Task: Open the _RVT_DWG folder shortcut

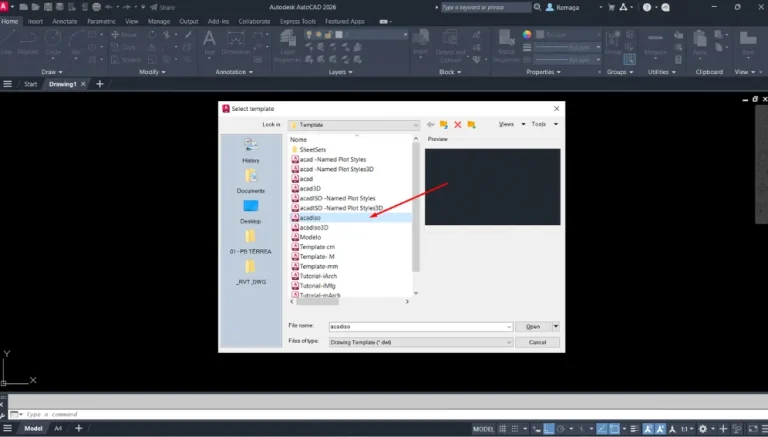Action: click(x=251, y=272)
